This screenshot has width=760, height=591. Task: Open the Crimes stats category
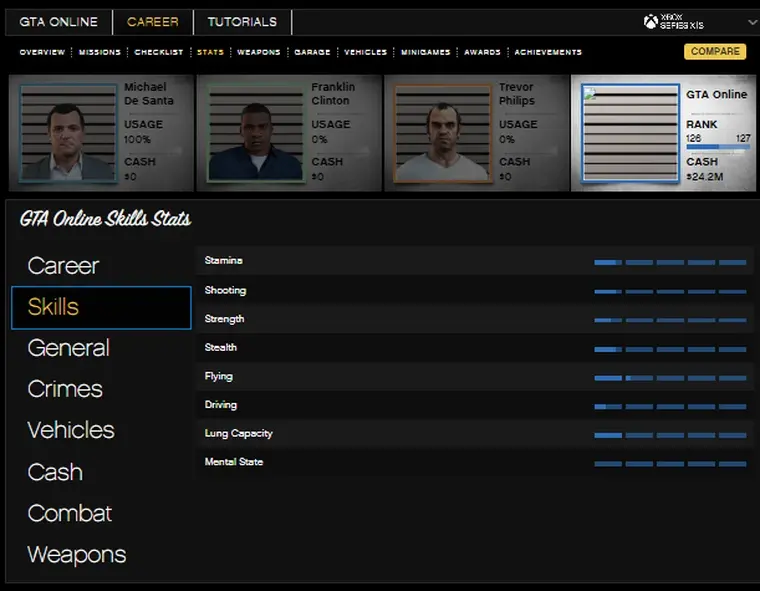point(65,389)
